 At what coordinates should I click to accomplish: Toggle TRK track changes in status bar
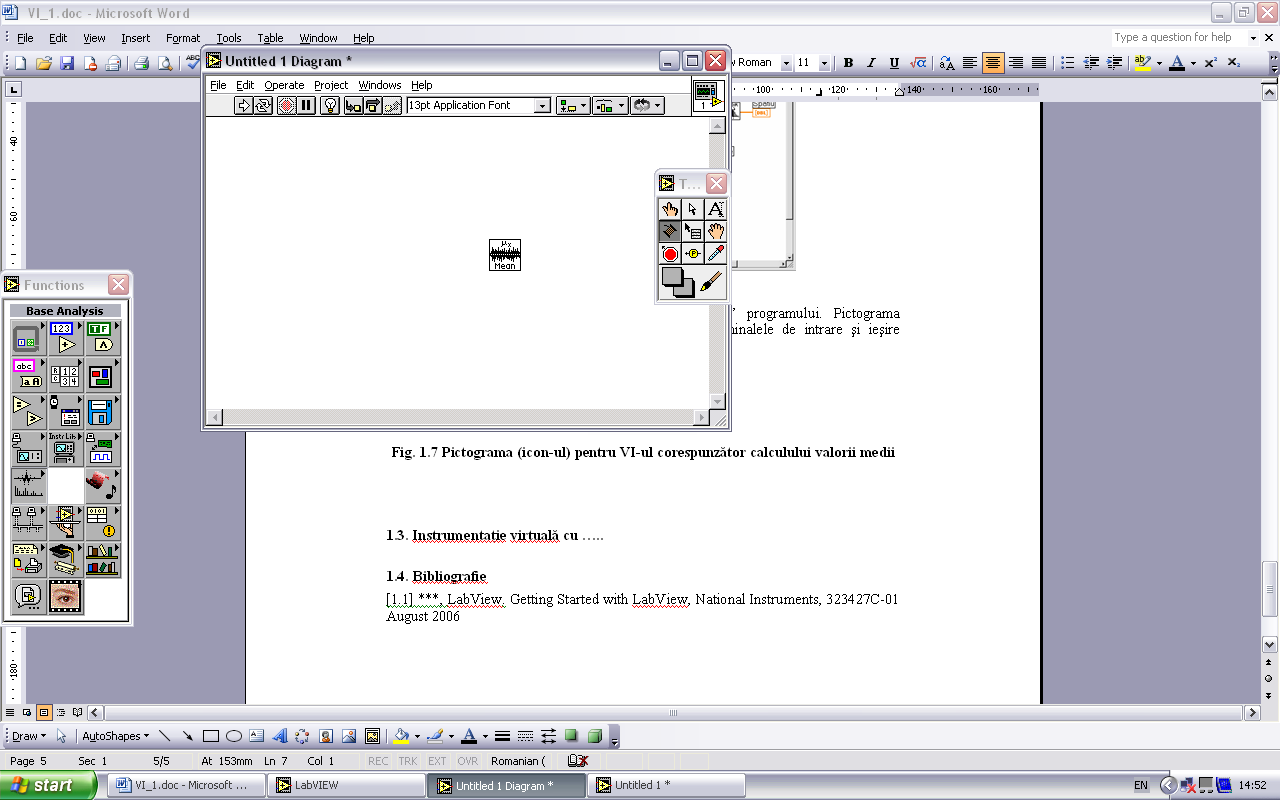pos(408,761)
